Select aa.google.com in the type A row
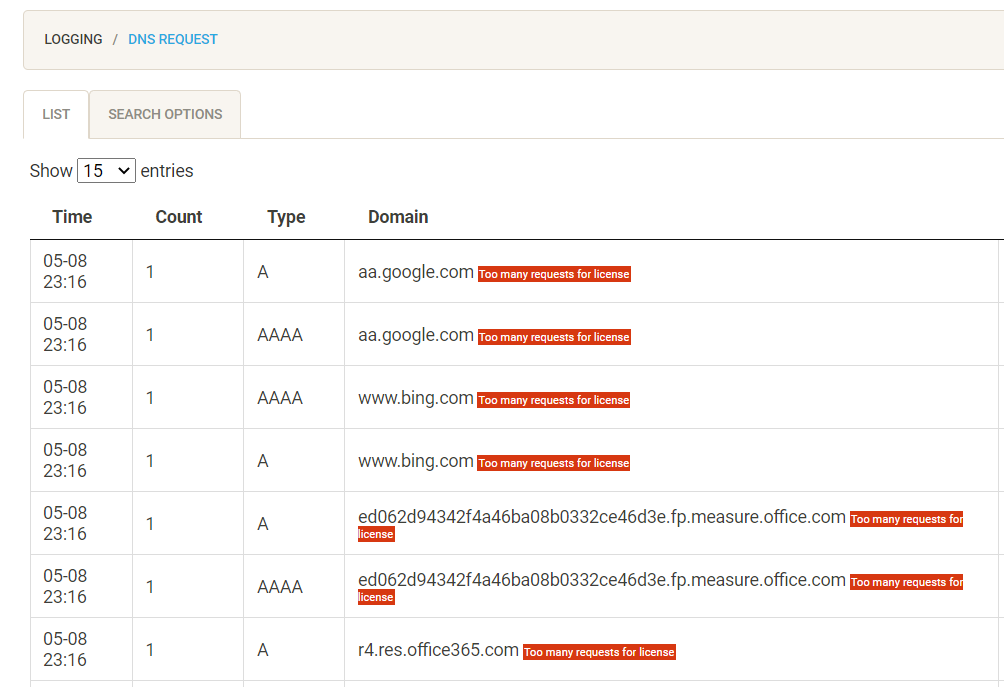The width and height of the screenshot is (1004, 687). point(416,272)
